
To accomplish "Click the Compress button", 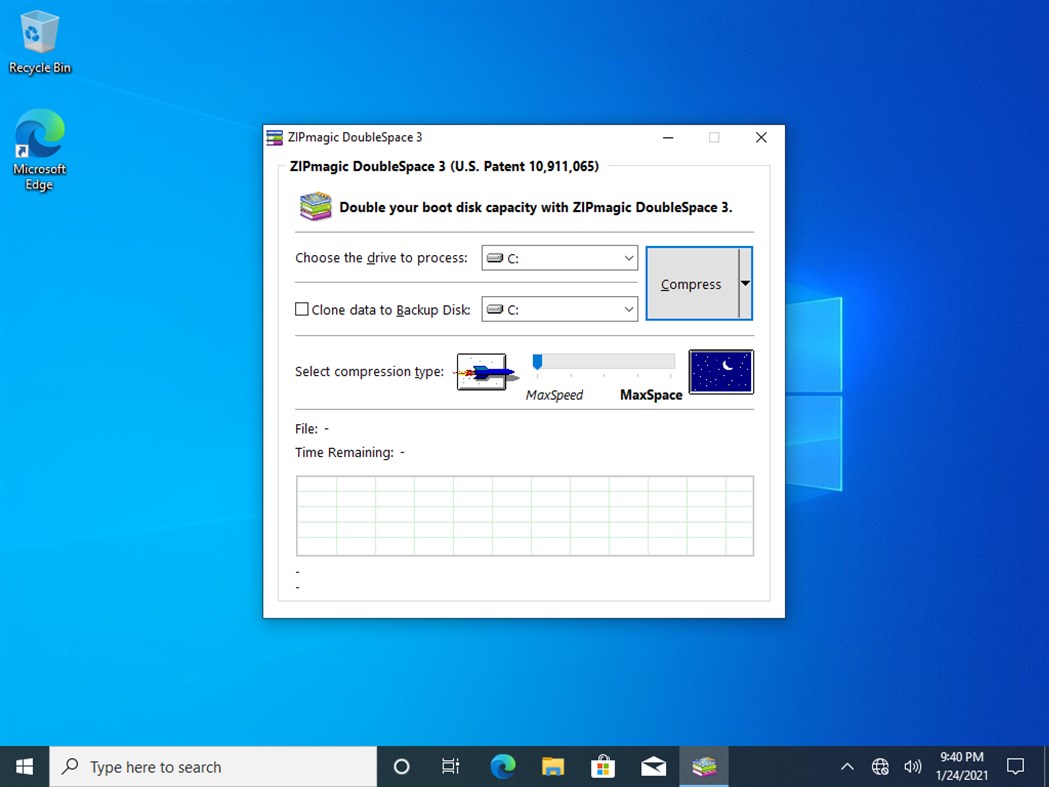I will [x=691, y=283].
